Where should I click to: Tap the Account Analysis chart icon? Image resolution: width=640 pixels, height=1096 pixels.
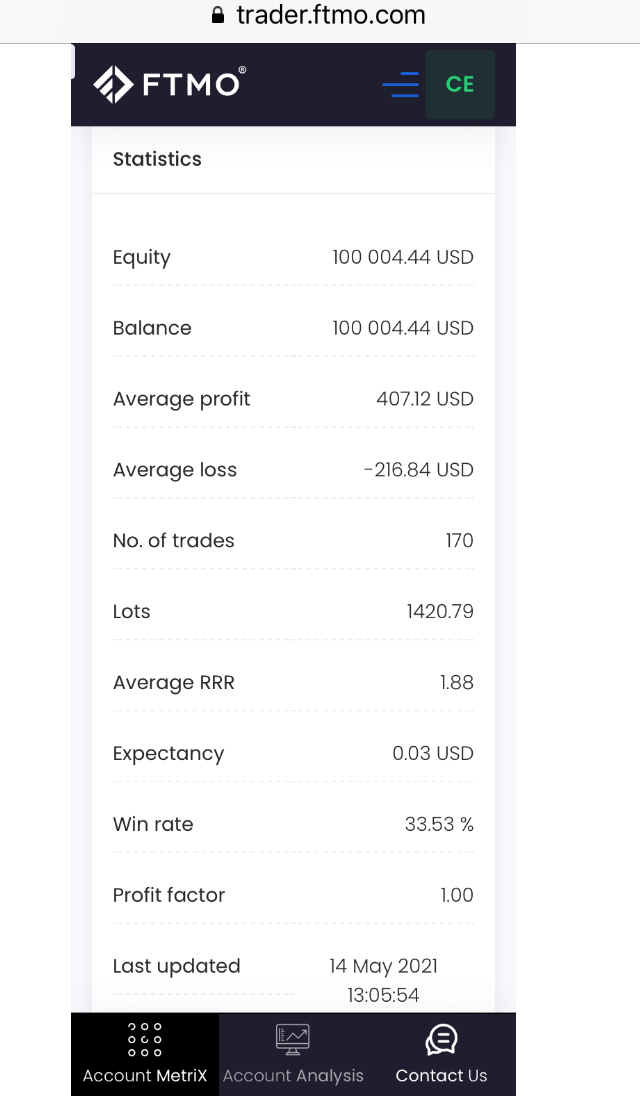[x=293, y=1040]
